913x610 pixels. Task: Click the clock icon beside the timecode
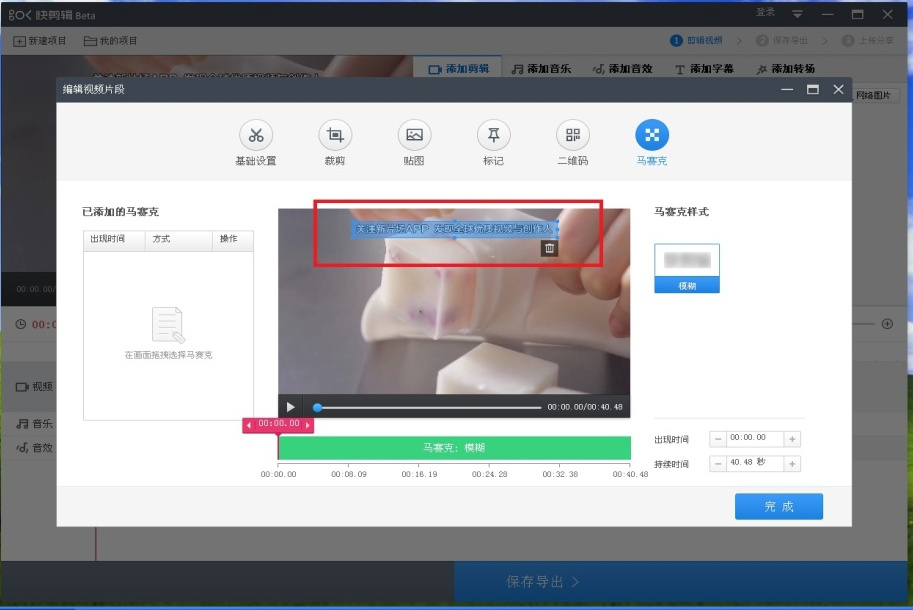click(20, 324)
